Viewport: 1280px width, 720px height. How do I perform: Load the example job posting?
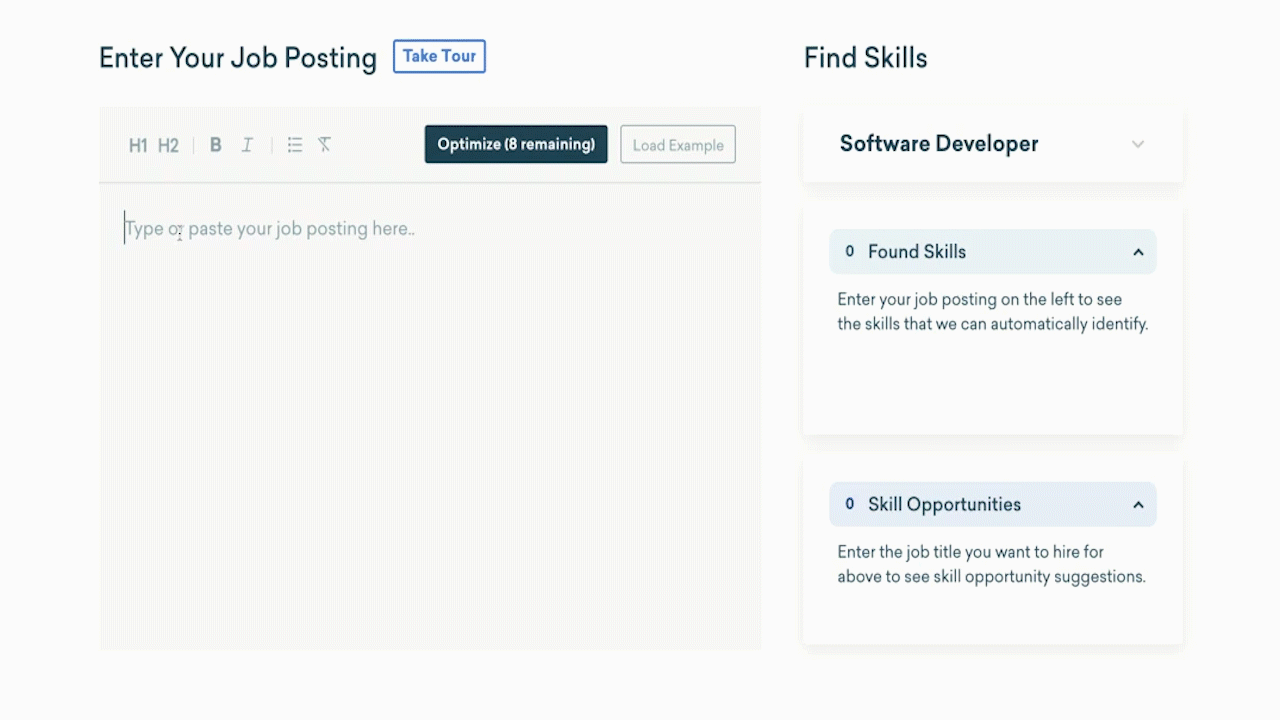(678, 145)
